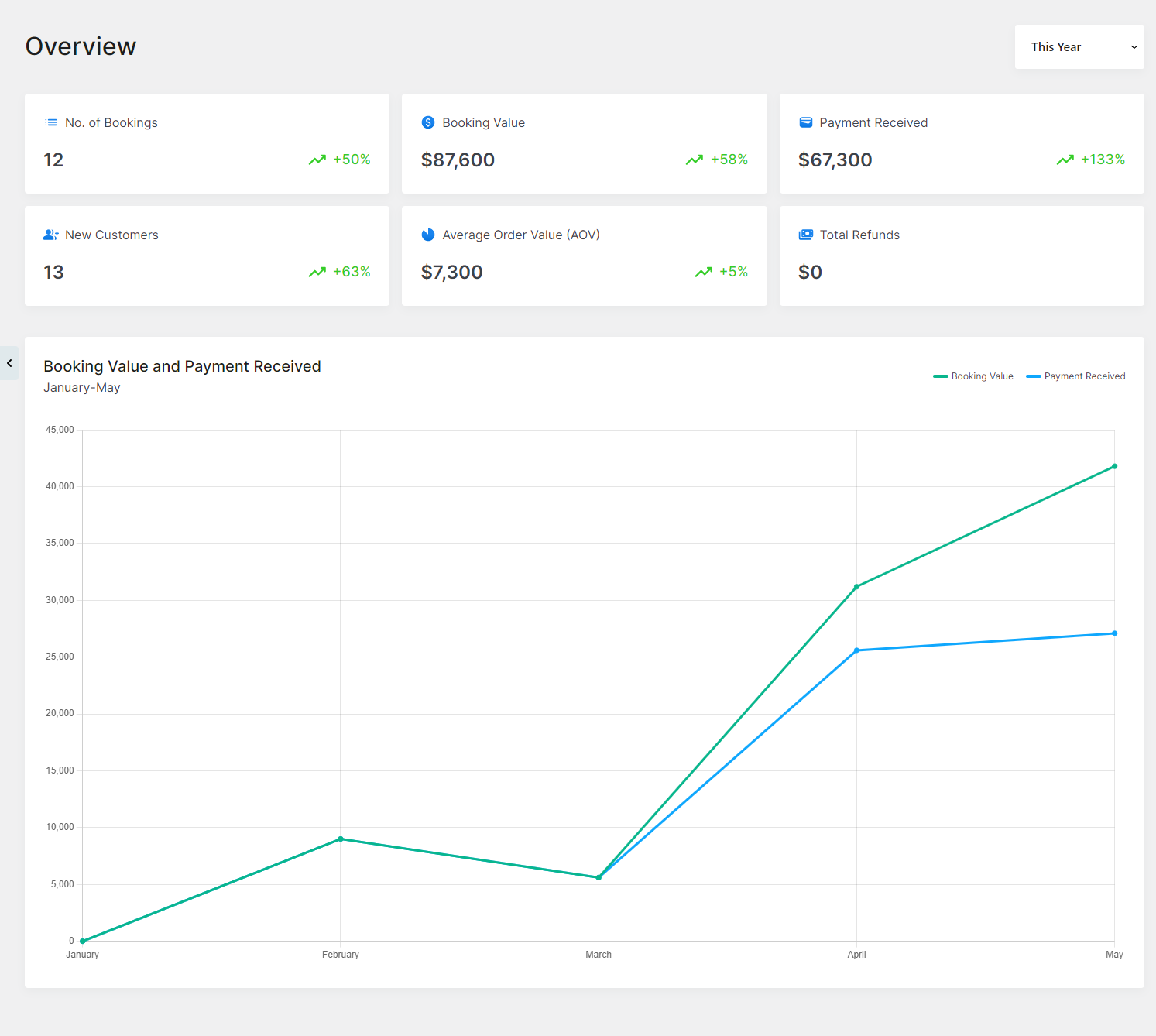Click the Booking Value card label
This screenshot has width=1156, height=1036.
[x=483, y=122]
